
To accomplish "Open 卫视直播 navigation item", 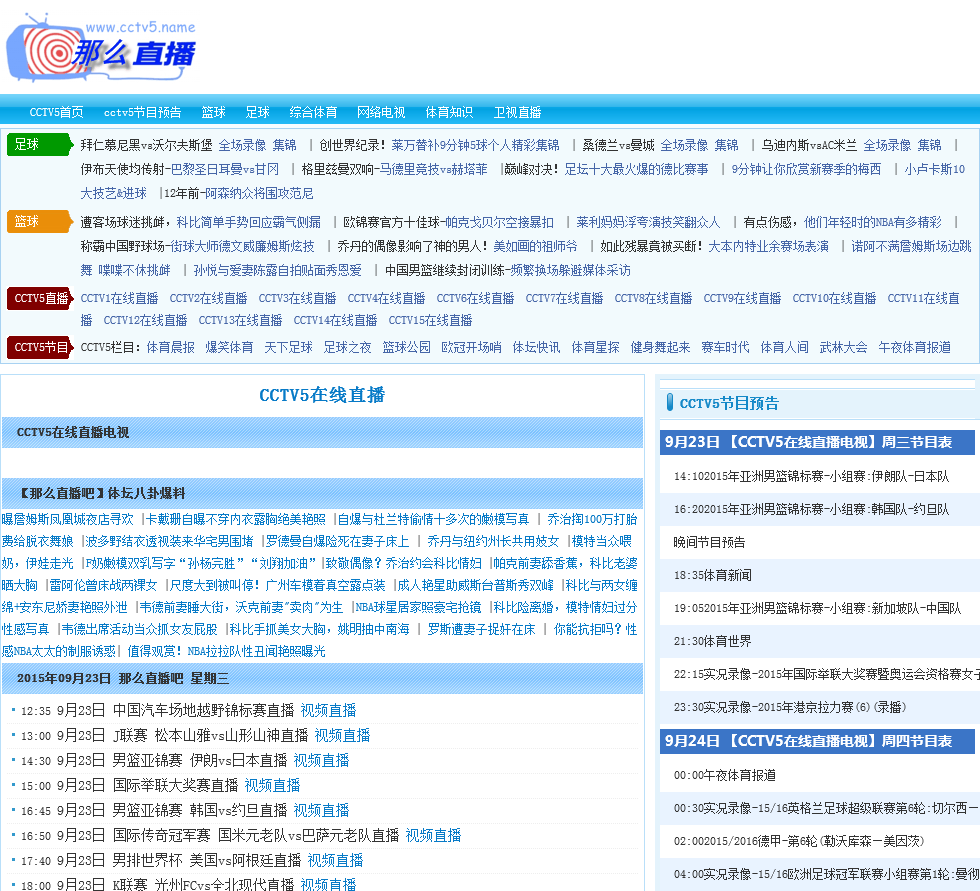I will click(518, 112).
